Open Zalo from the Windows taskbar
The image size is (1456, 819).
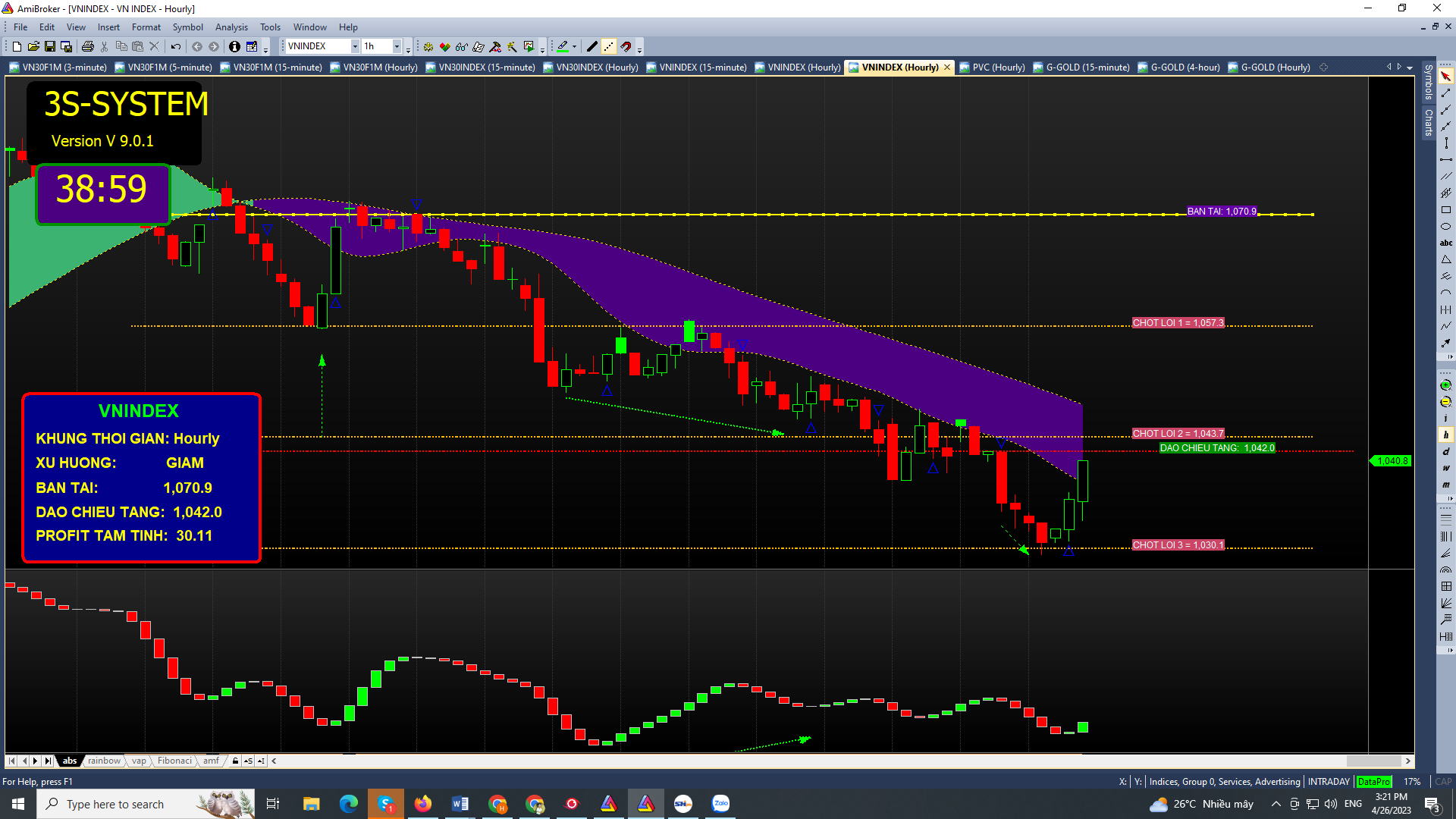point(720,804)
